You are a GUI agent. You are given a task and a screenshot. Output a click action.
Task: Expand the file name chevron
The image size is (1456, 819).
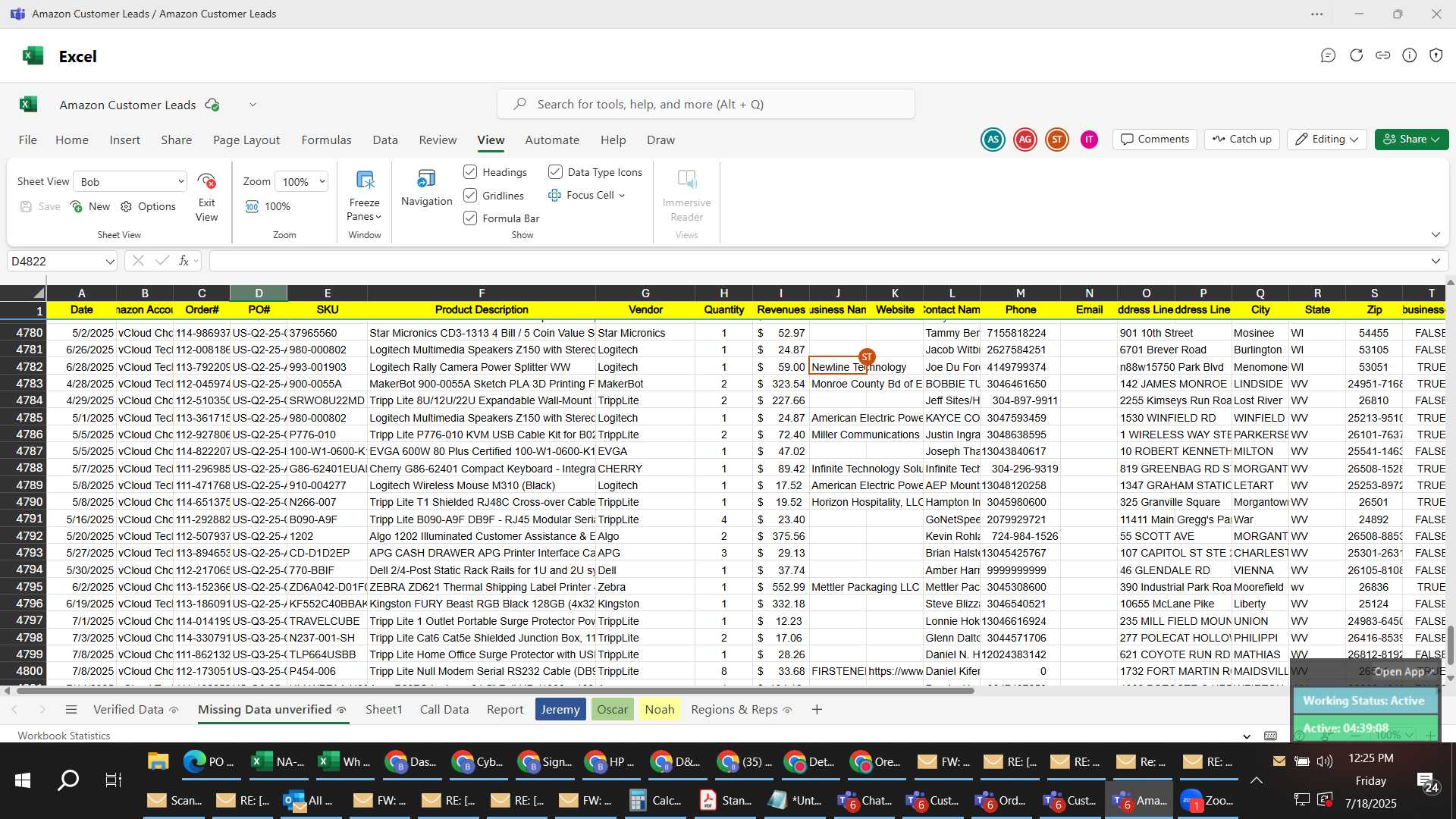click(253, 105)
